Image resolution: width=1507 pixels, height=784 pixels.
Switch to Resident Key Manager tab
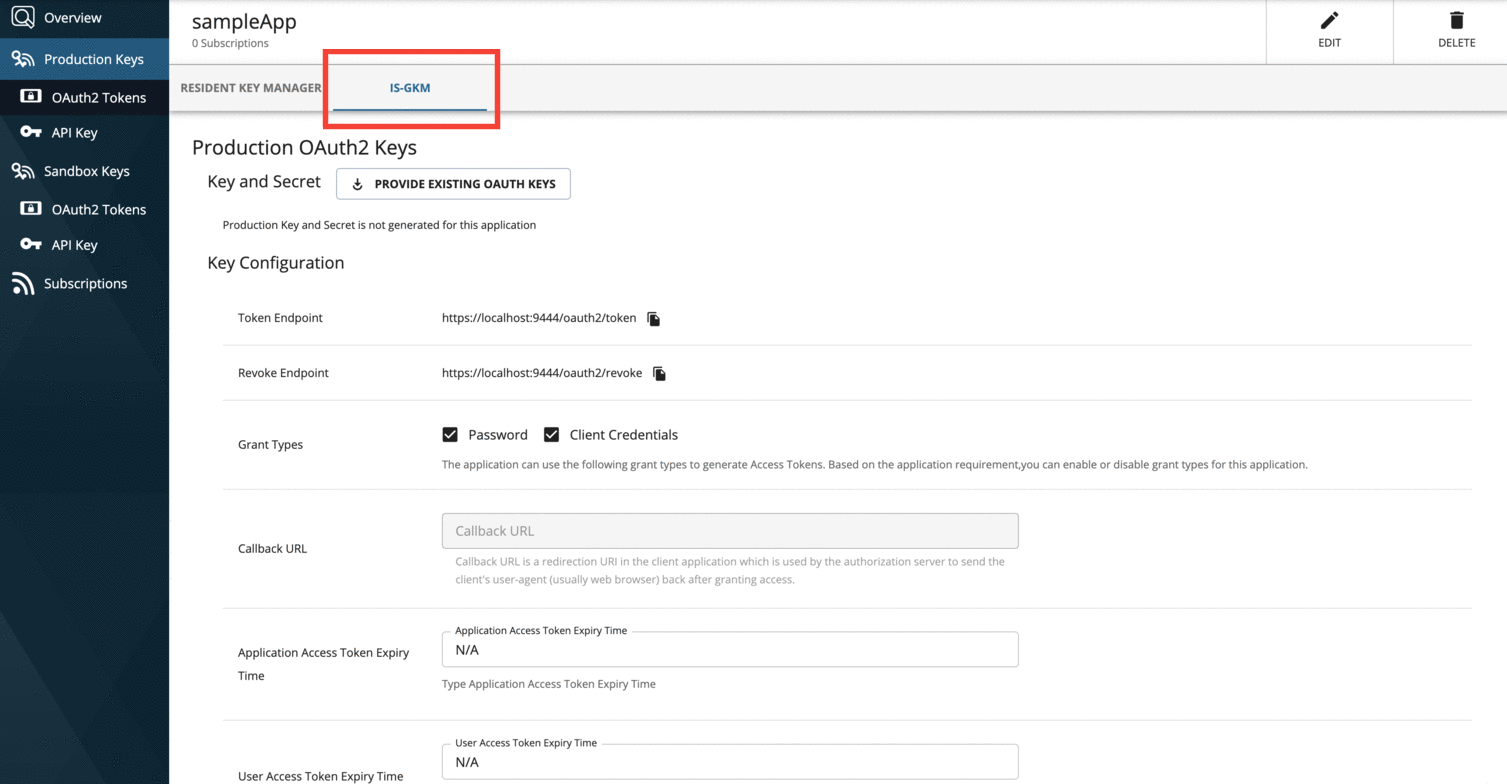pos(251,88)
